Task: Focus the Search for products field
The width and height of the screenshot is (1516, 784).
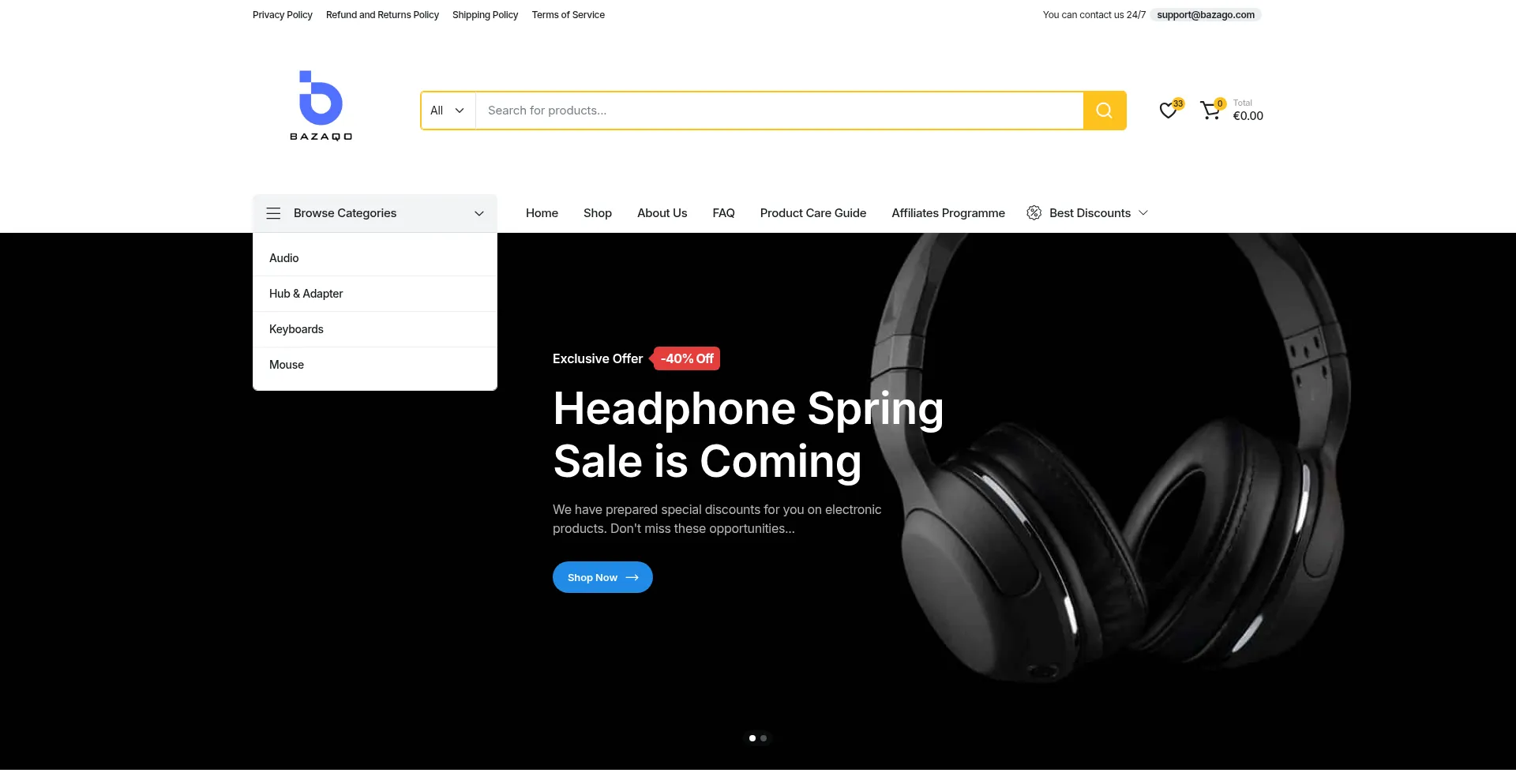Action: click(x=779, y=111)
